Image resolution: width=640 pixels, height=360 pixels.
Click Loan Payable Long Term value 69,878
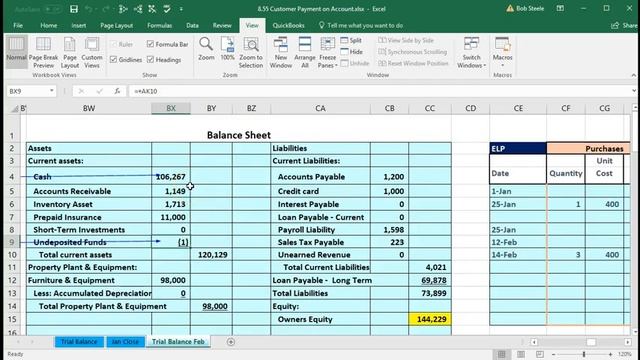point(430,280)
